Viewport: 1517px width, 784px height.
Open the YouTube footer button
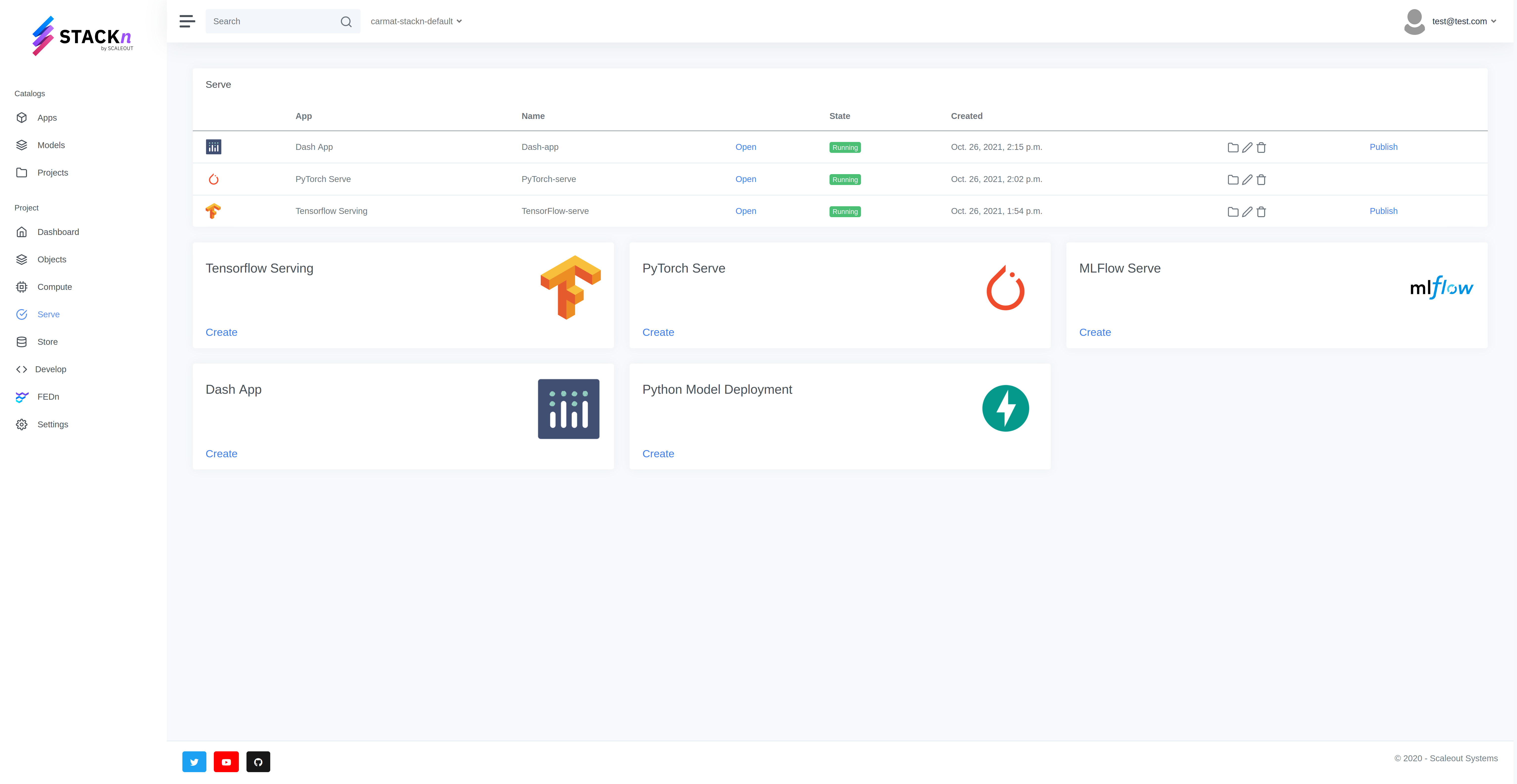(x=226, y=762)
